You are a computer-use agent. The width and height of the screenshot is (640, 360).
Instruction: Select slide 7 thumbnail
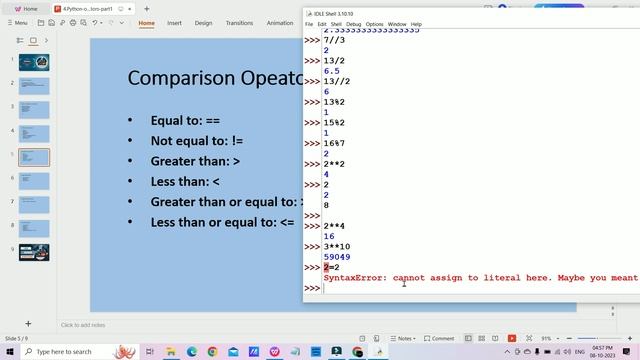[34, 205]
